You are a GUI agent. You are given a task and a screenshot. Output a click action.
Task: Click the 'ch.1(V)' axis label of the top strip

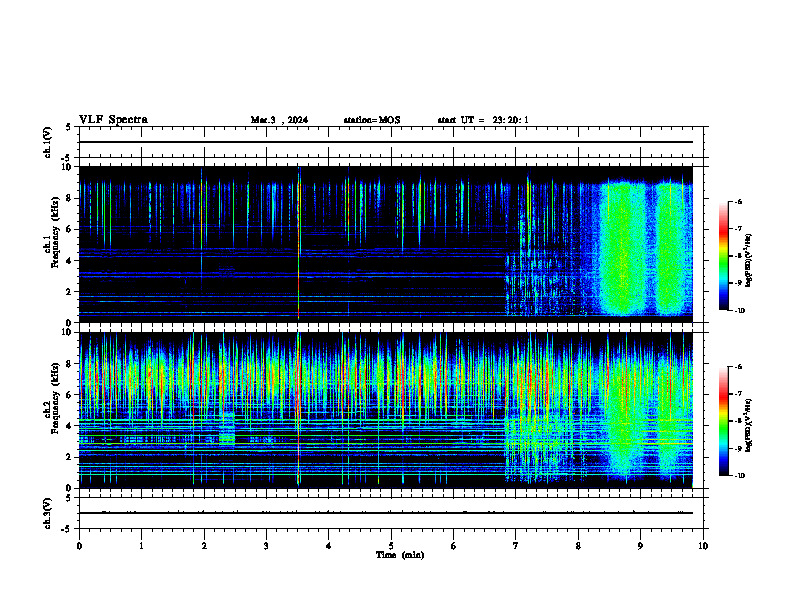47,142
